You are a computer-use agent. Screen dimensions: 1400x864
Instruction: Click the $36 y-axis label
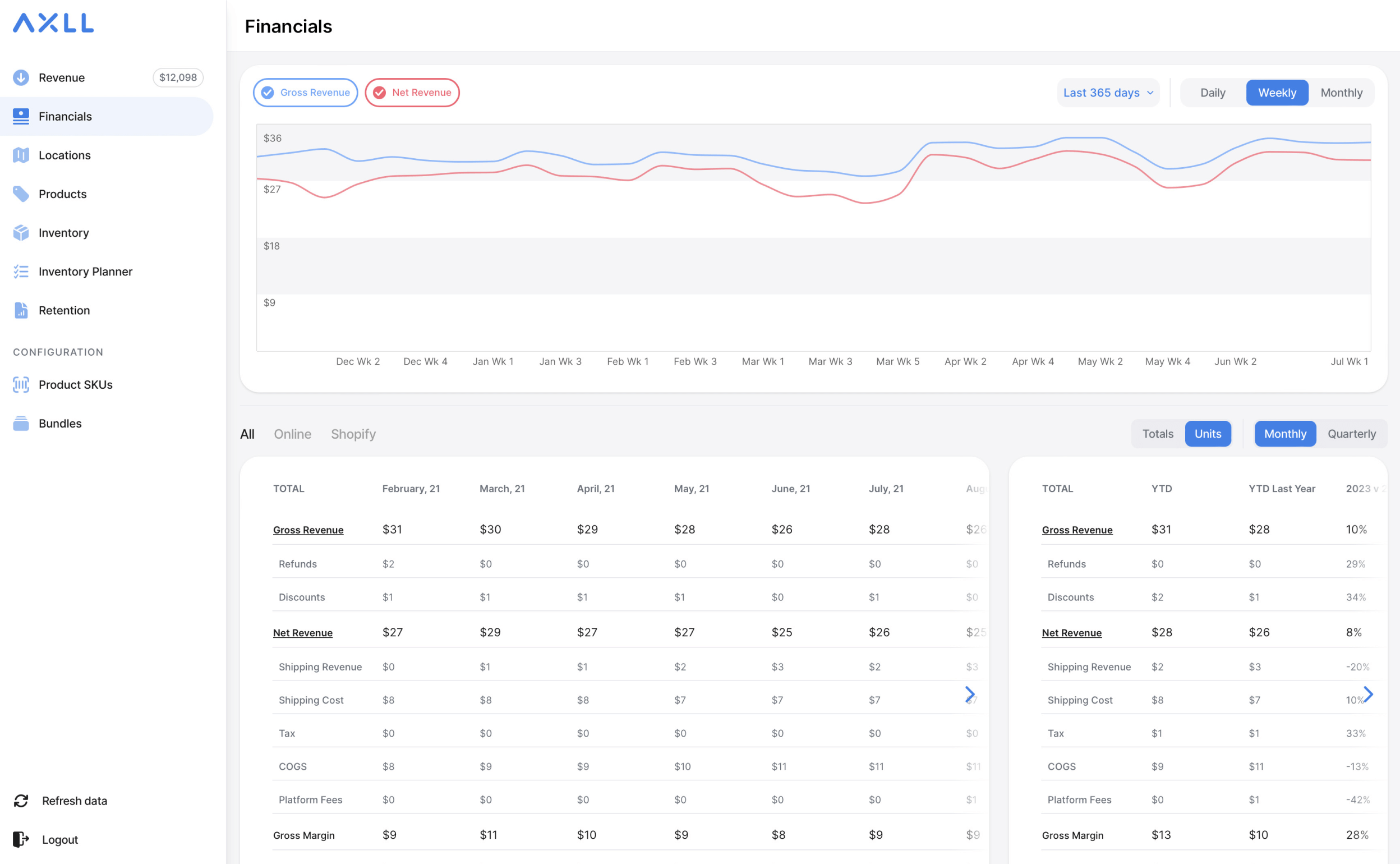273,137
